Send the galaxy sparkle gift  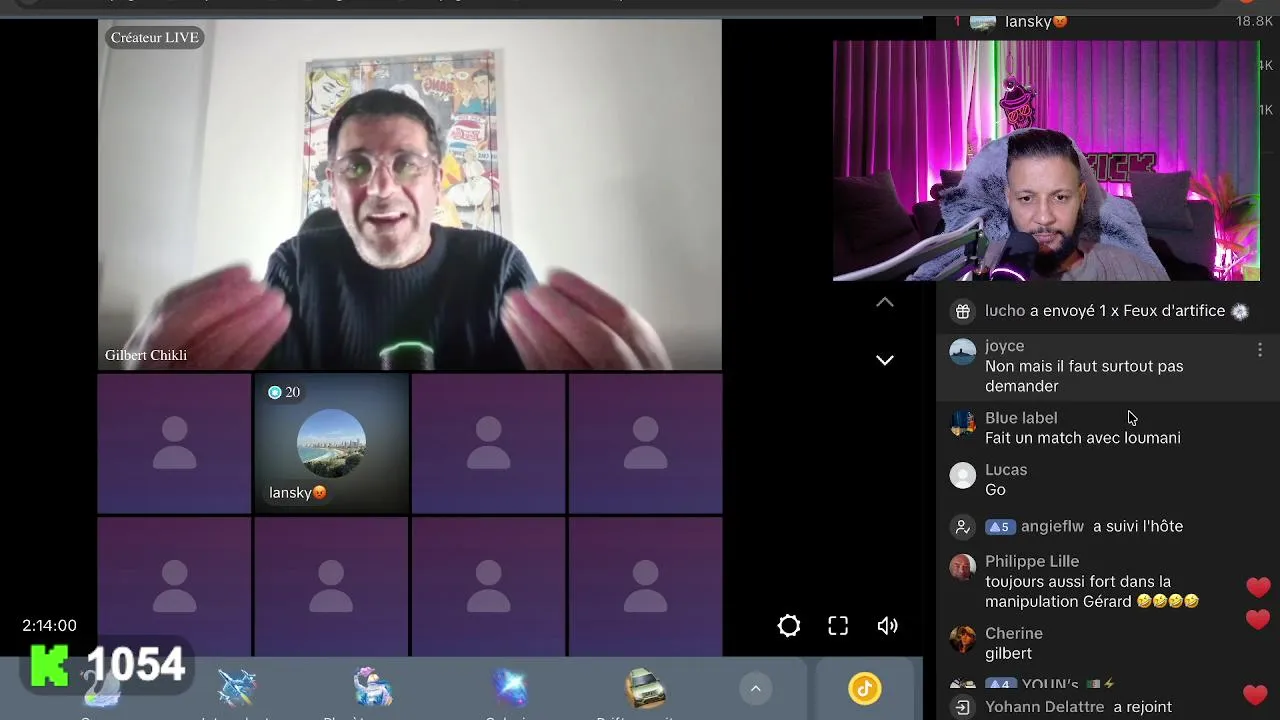pyautogui.click(x=509, y=688)
